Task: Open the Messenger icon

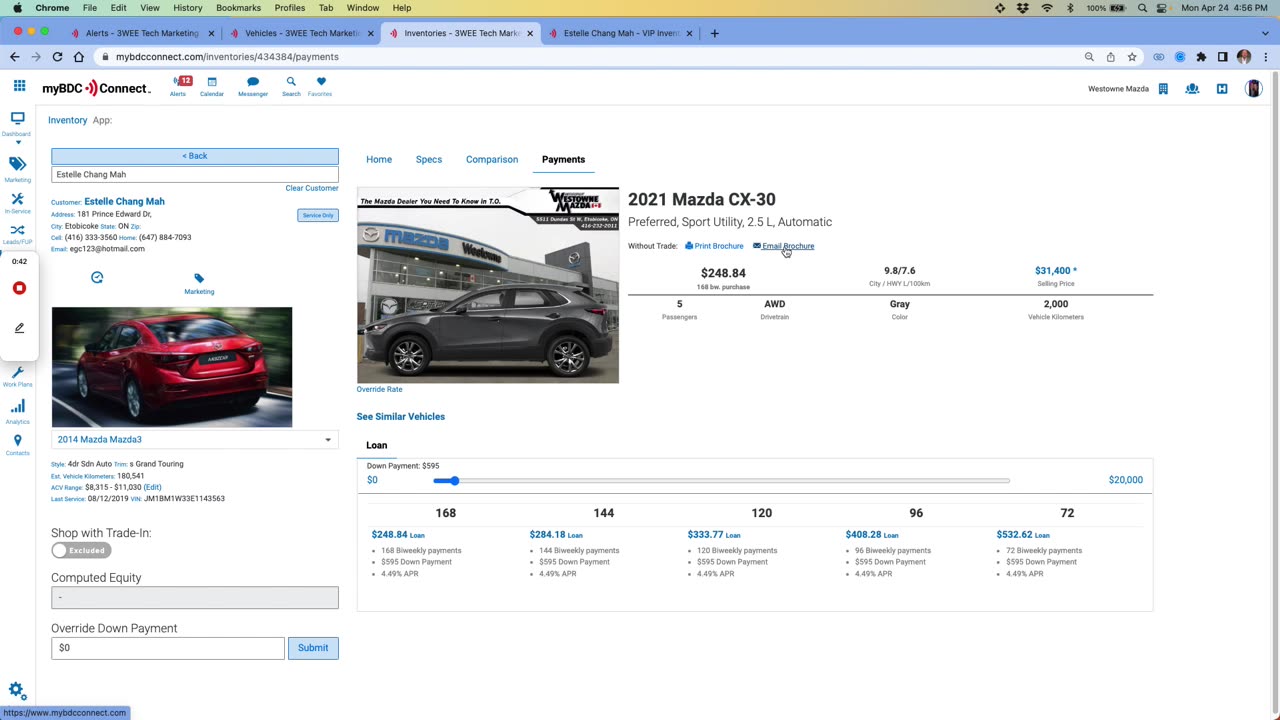Action: coord(253,86)
